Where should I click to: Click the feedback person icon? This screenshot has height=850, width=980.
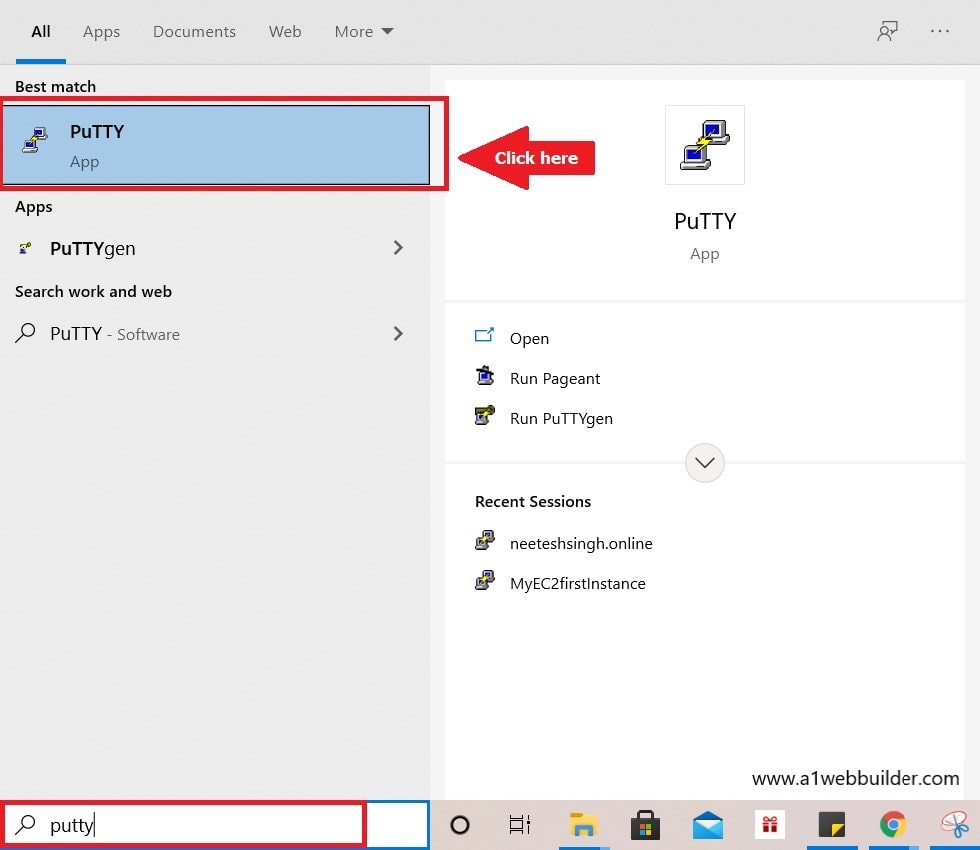[x=888, y=31]
